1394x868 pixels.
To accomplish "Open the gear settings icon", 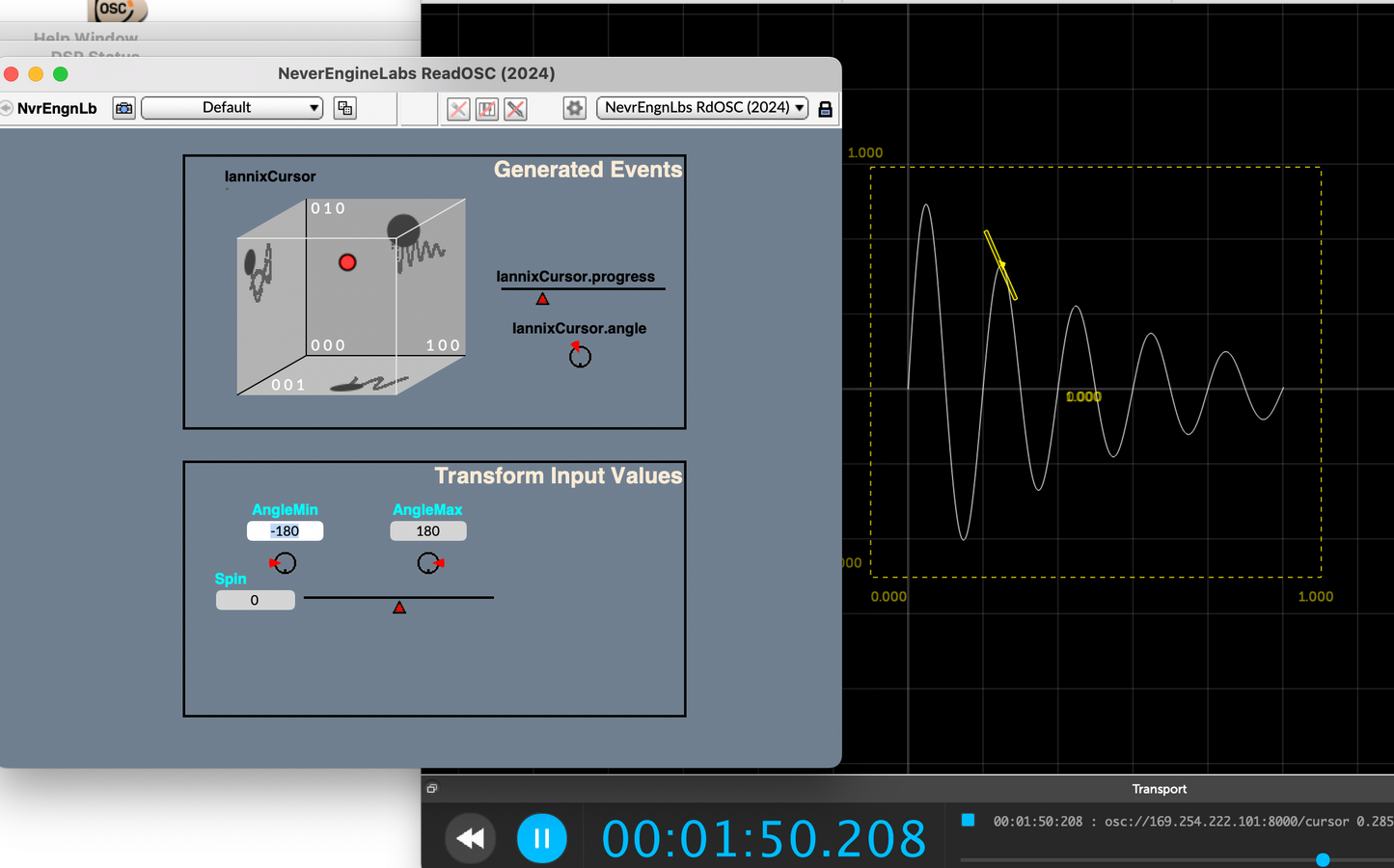I will tap(574, 108).
